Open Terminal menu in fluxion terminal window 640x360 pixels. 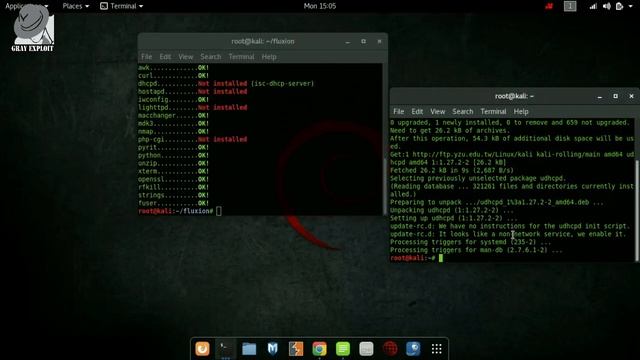pyautogui.click(x=241, y=57)
